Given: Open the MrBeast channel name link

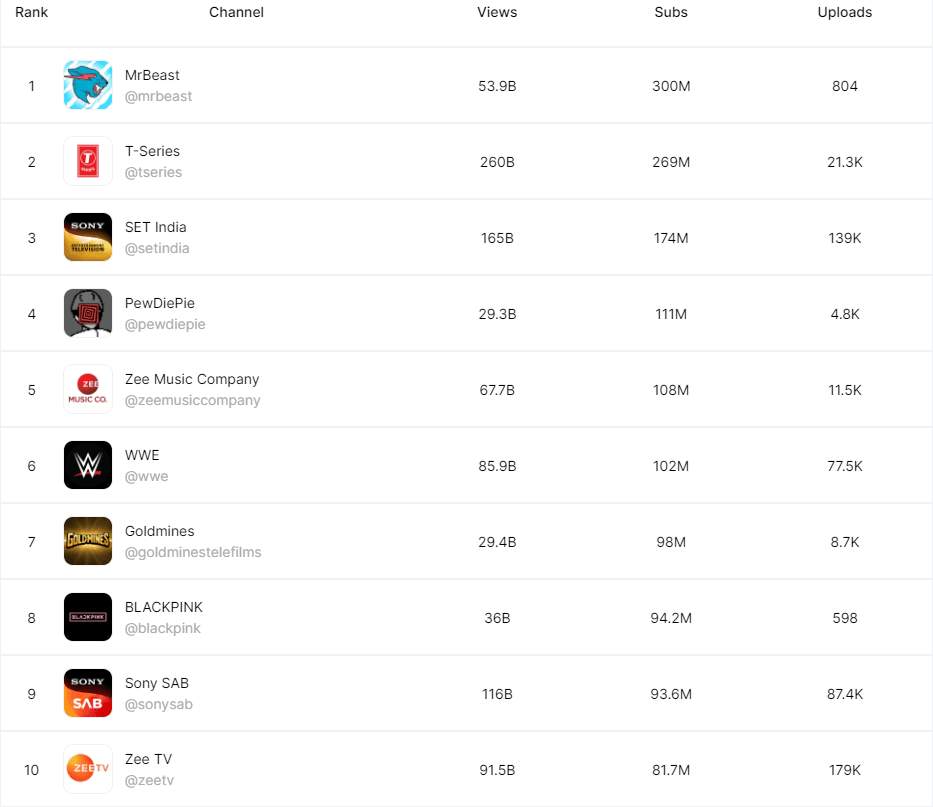Looking at the screenshot, I should (153, 75).
